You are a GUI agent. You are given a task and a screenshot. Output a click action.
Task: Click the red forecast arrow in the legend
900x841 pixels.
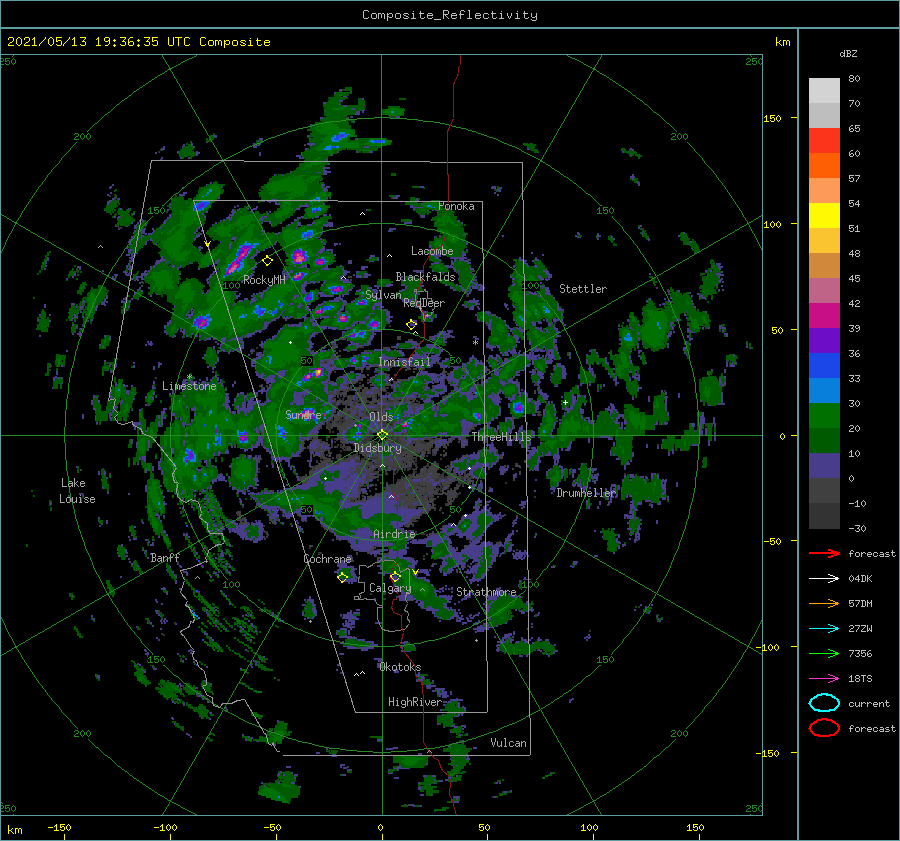click(x=824, y=553)
